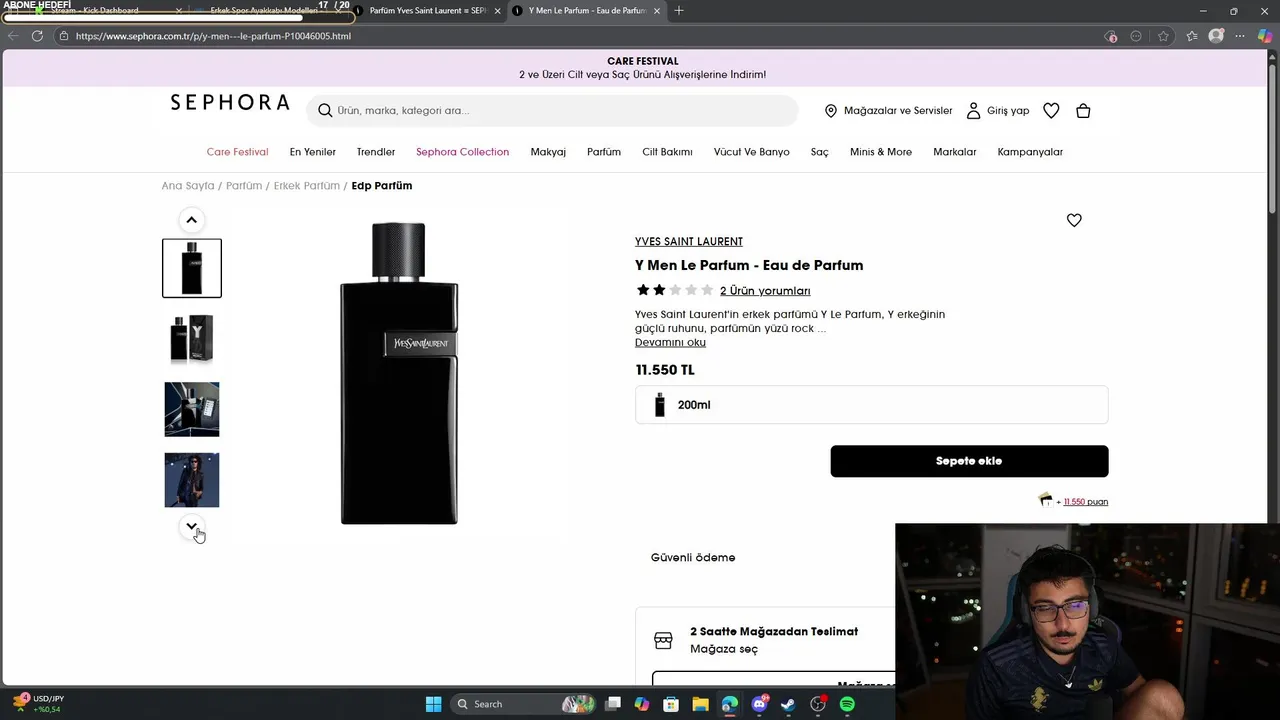1280x720 pixels.
Task: Open 2 Ürün yorumları reviews link
Action: click(765, 291)
